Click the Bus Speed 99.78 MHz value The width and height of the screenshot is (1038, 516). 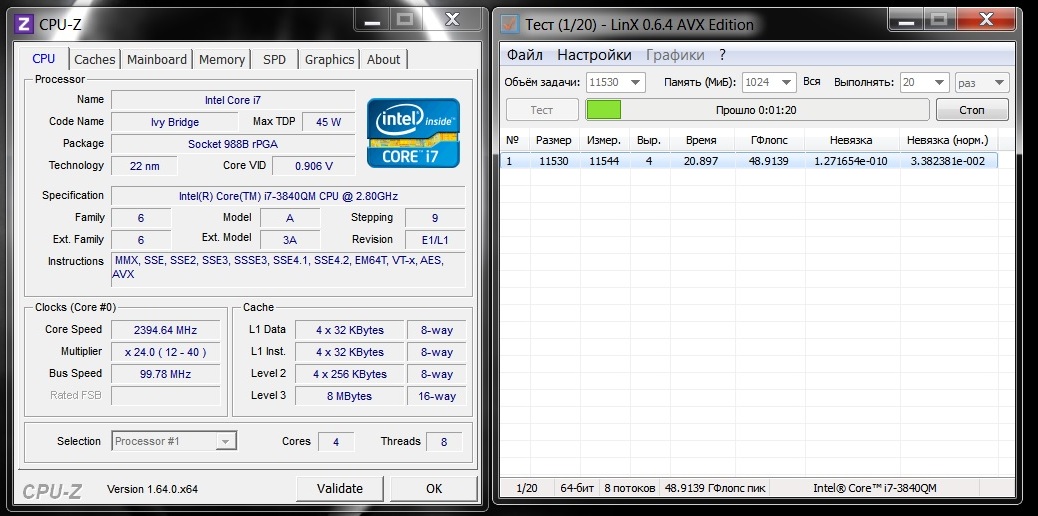coord(165,374)
